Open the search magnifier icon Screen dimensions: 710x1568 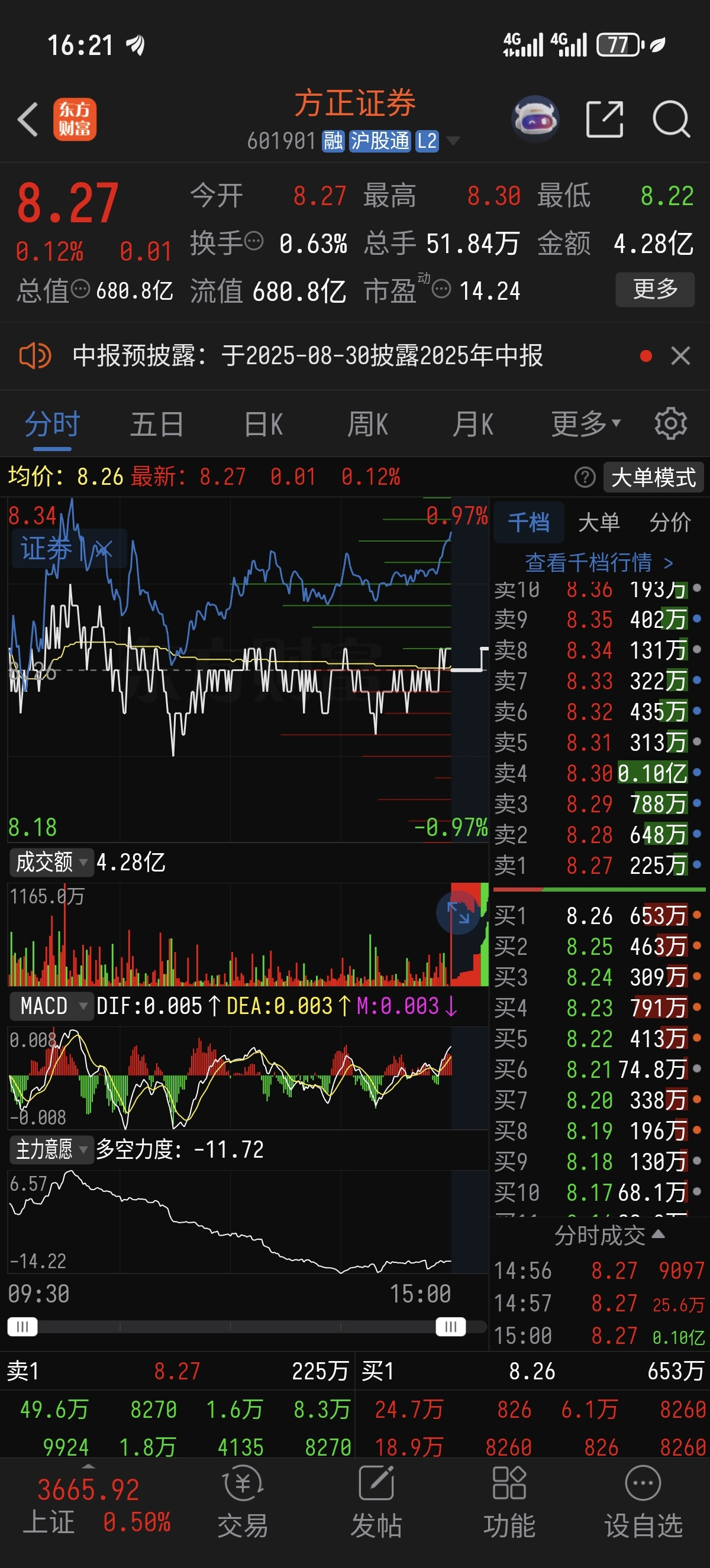click(x=671, y=119)
